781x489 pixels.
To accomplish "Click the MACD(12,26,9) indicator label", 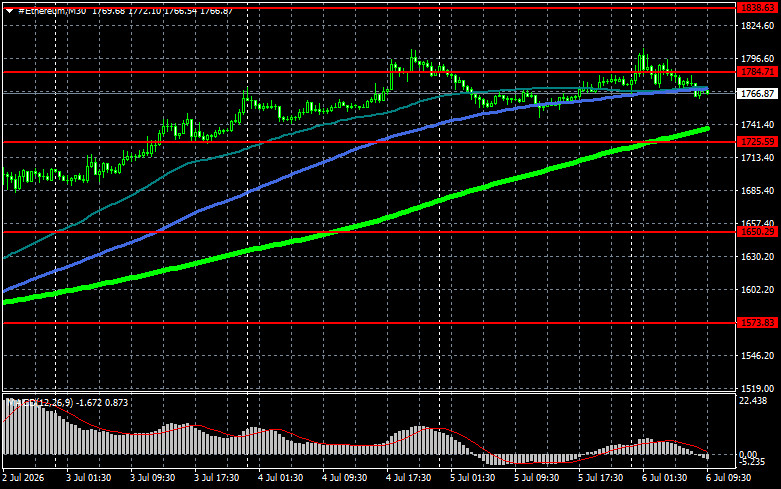I will pos(41,402).
